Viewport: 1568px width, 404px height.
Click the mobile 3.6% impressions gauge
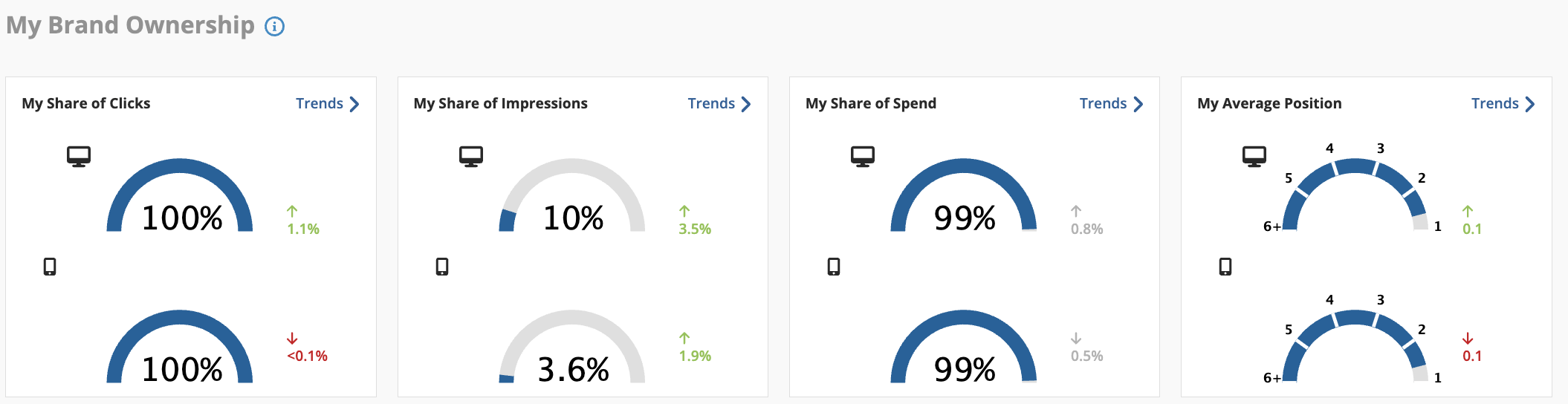tap(572, 347)
